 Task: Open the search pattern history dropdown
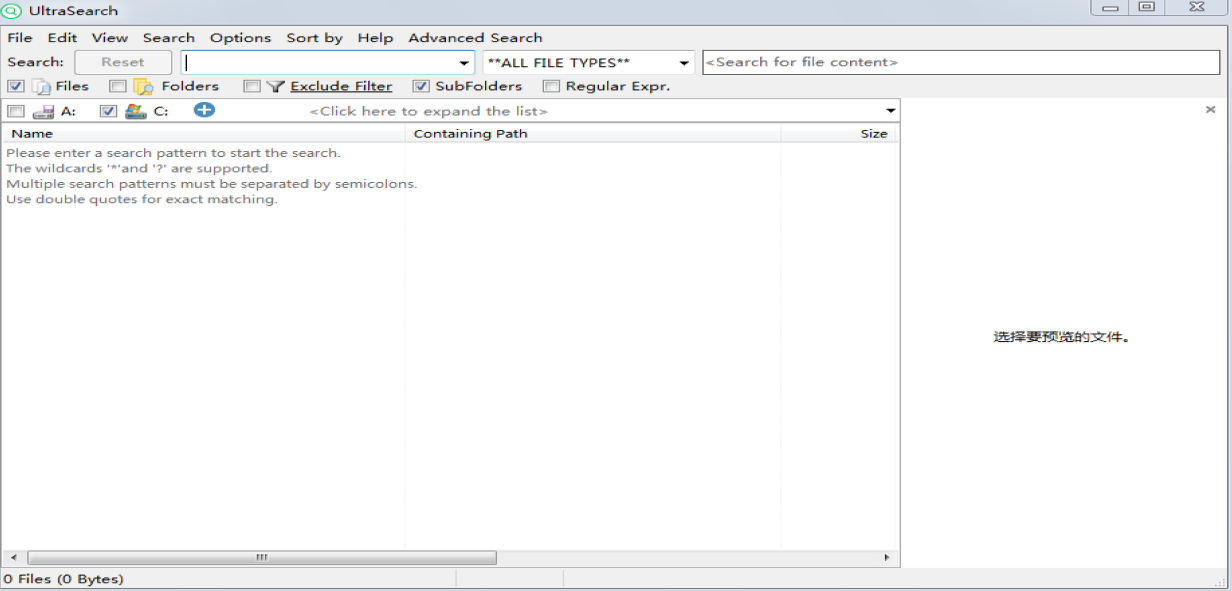464,63
